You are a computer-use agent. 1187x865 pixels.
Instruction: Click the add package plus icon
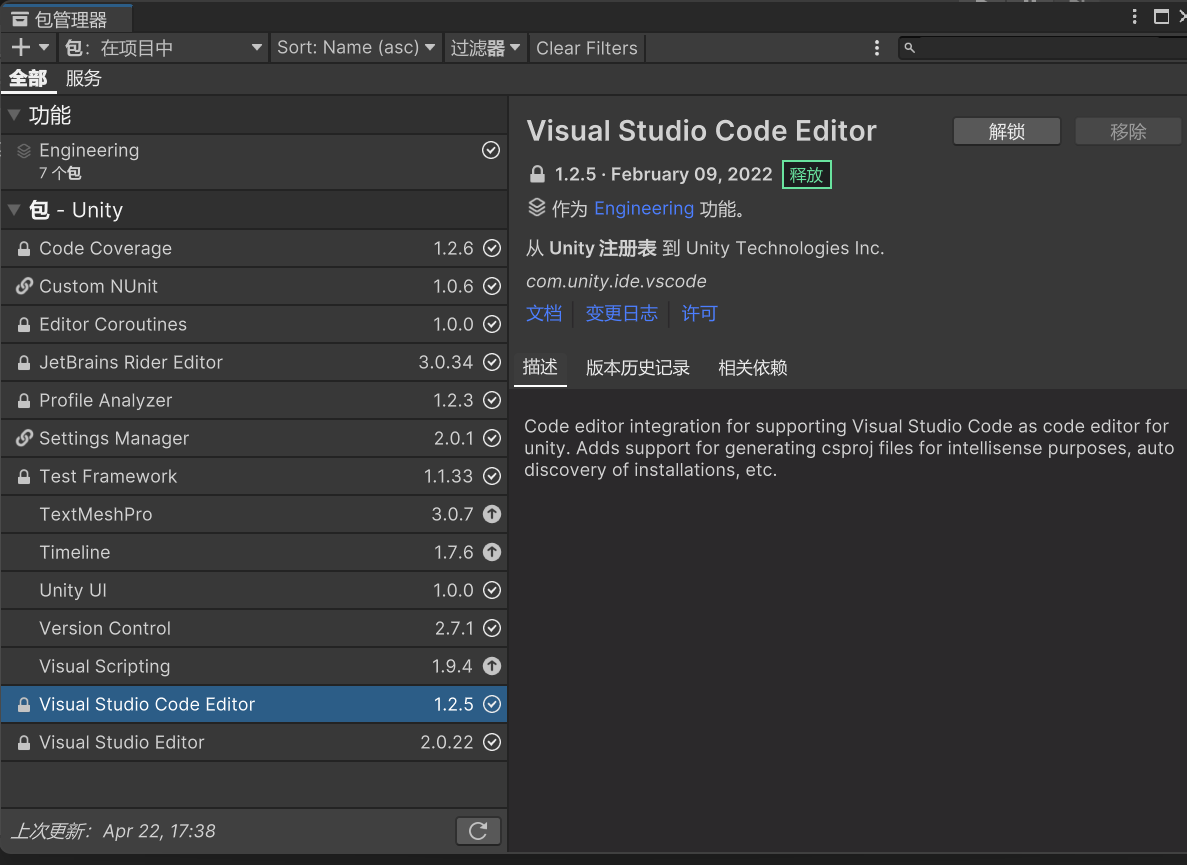point(20,48)
